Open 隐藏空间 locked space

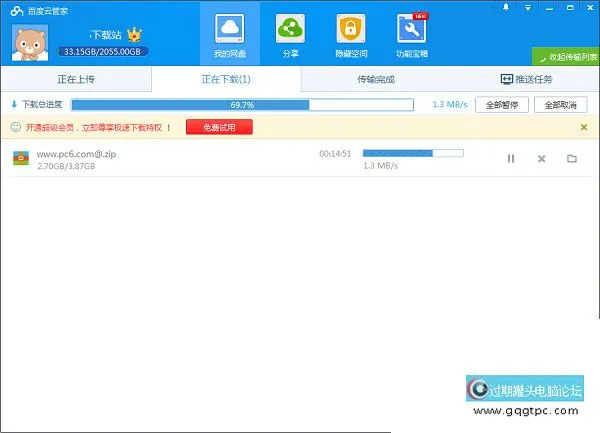tap(350, 34)
